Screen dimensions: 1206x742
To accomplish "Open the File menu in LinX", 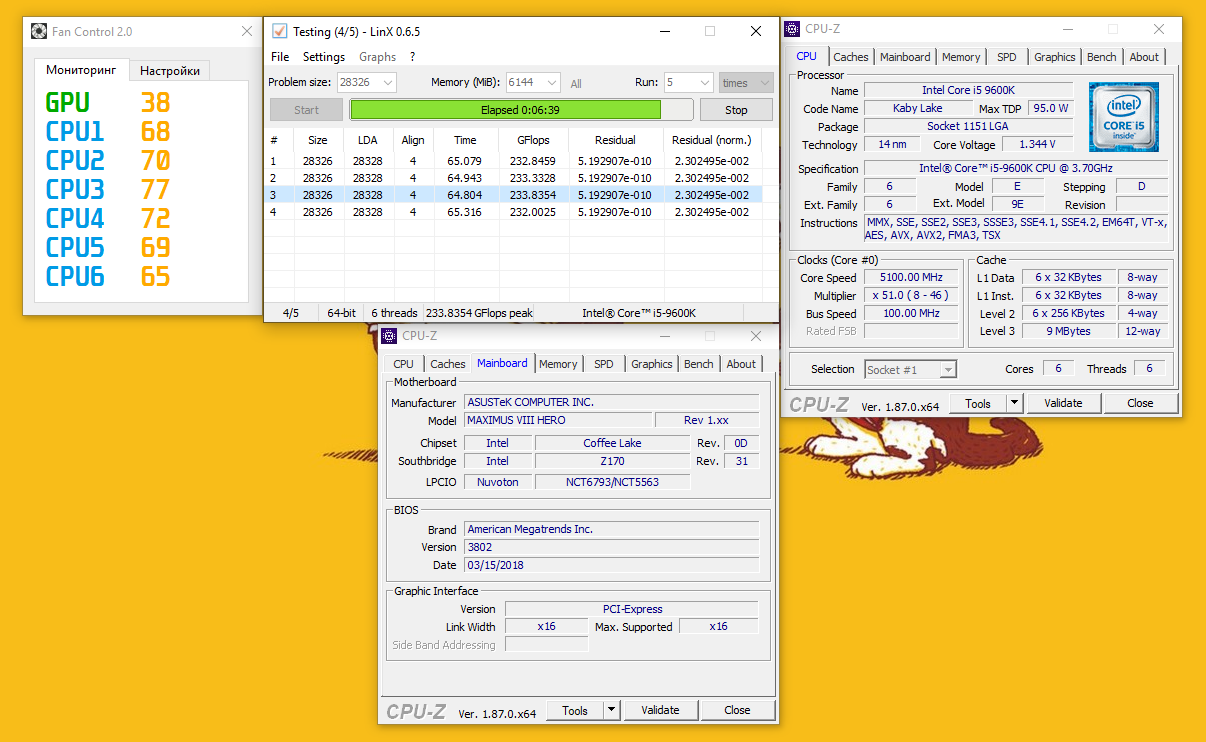I will (280, 57).
